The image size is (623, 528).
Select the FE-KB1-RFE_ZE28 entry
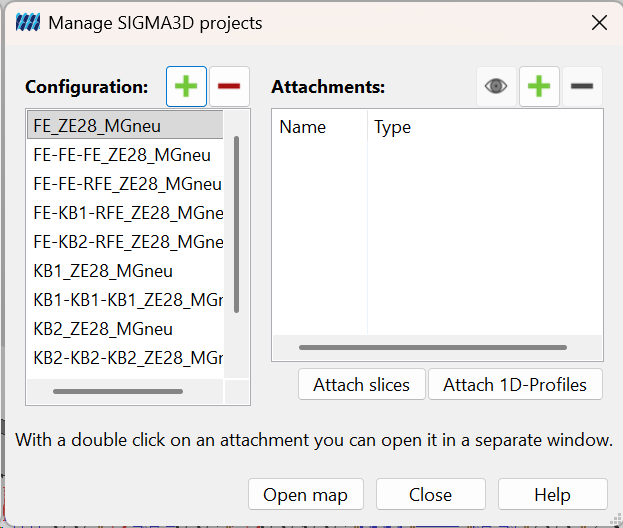point(125,213)
